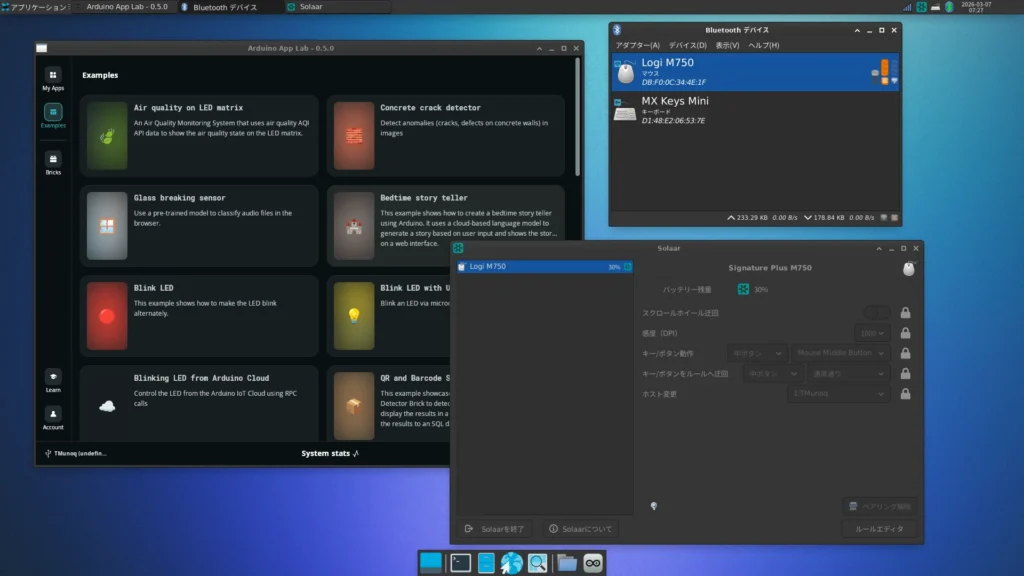
Task: Click lock icon beside DPI sensitivity setting
Action: [905, 333]
